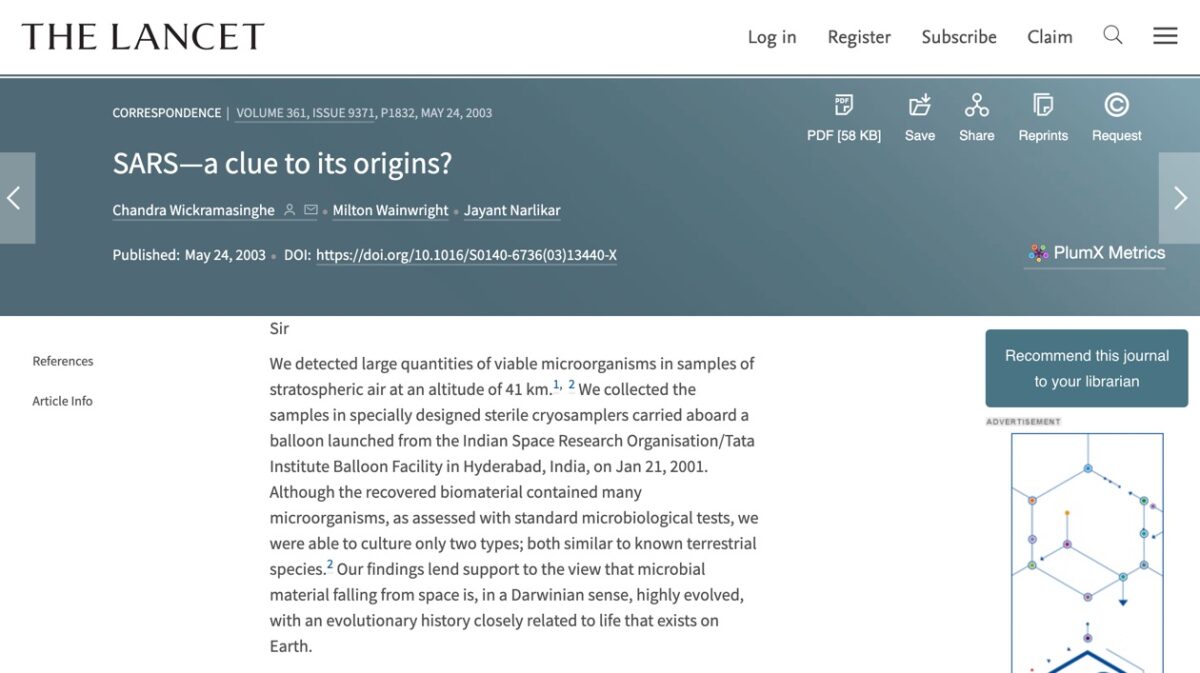Open PlumX Metrics widget

(x=1096, y=253)
